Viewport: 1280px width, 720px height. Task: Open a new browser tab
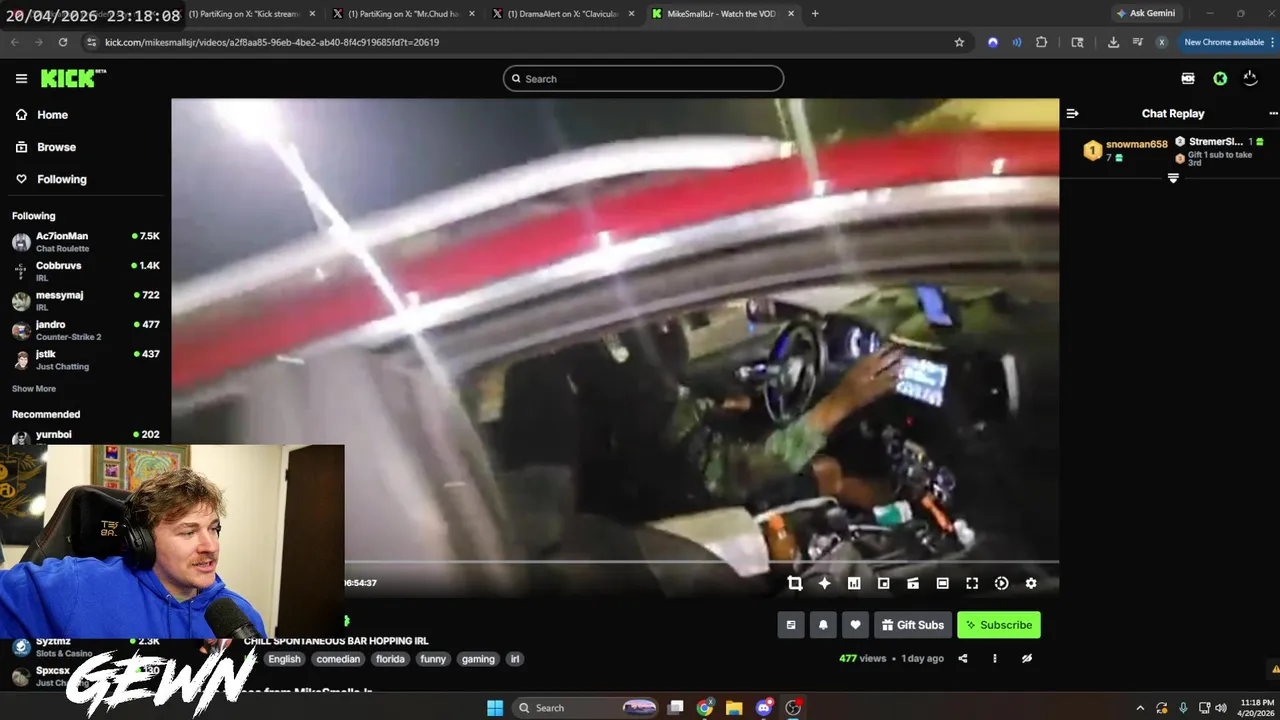(815, 14)
